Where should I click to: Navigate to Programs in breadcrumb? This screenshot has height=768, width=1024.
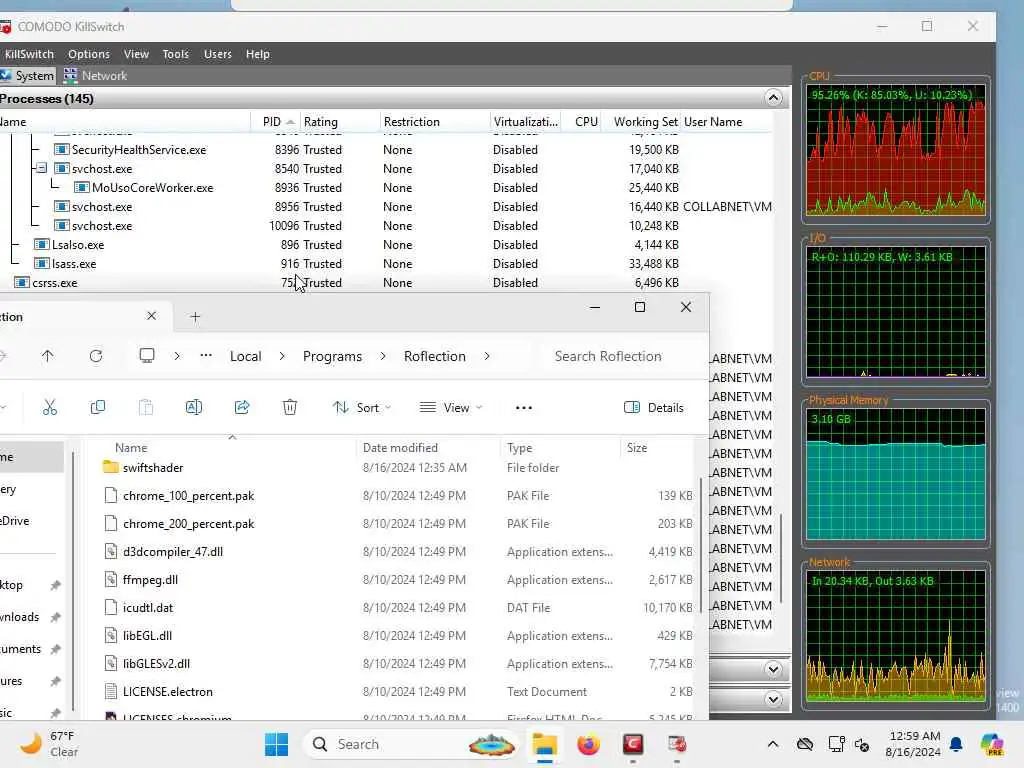332,357
